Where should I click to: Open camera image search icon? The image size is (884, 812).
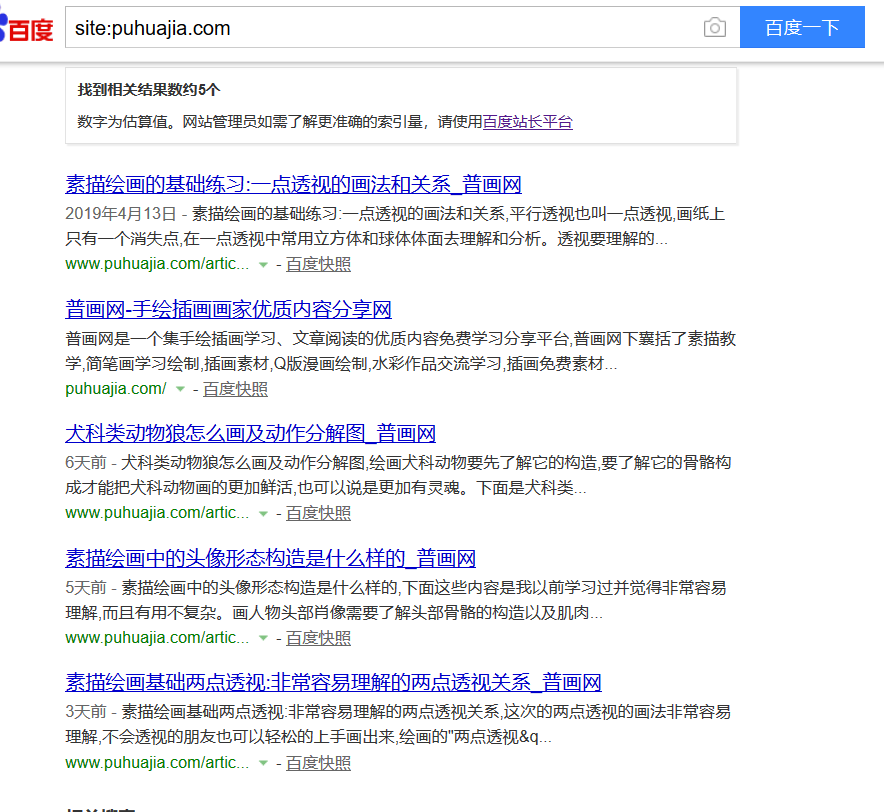(x=714, y=27)
